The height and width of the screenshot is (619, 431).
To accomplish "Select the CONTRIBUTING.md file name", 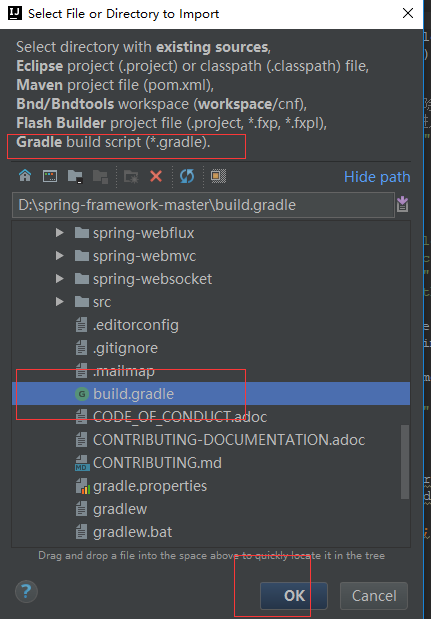I will click(x=157, y=463).
